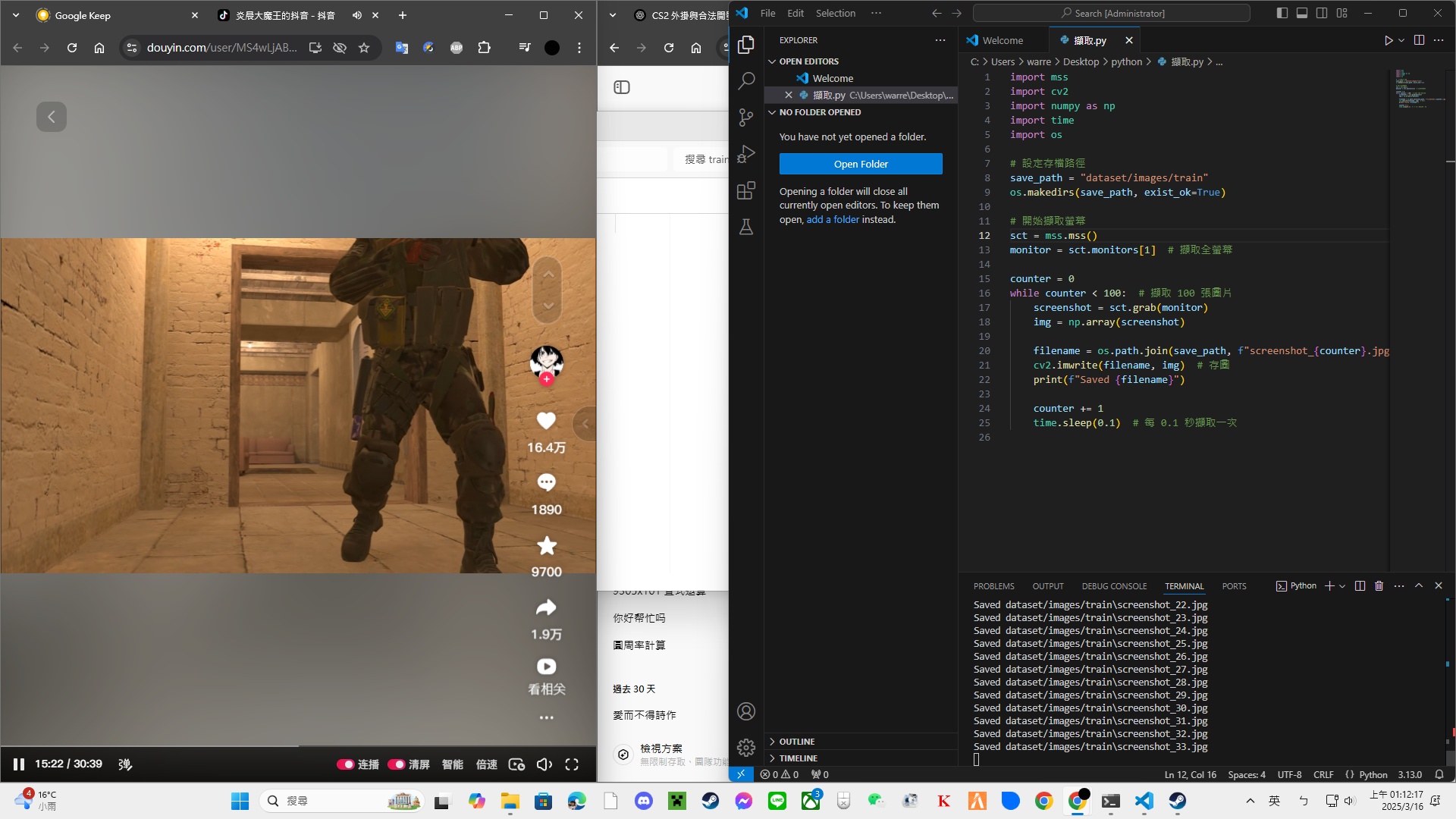Viewport: 1456px width, 819px height.
Task: Open the Testing flask icon in VS Code
Action: pos(746,226)
